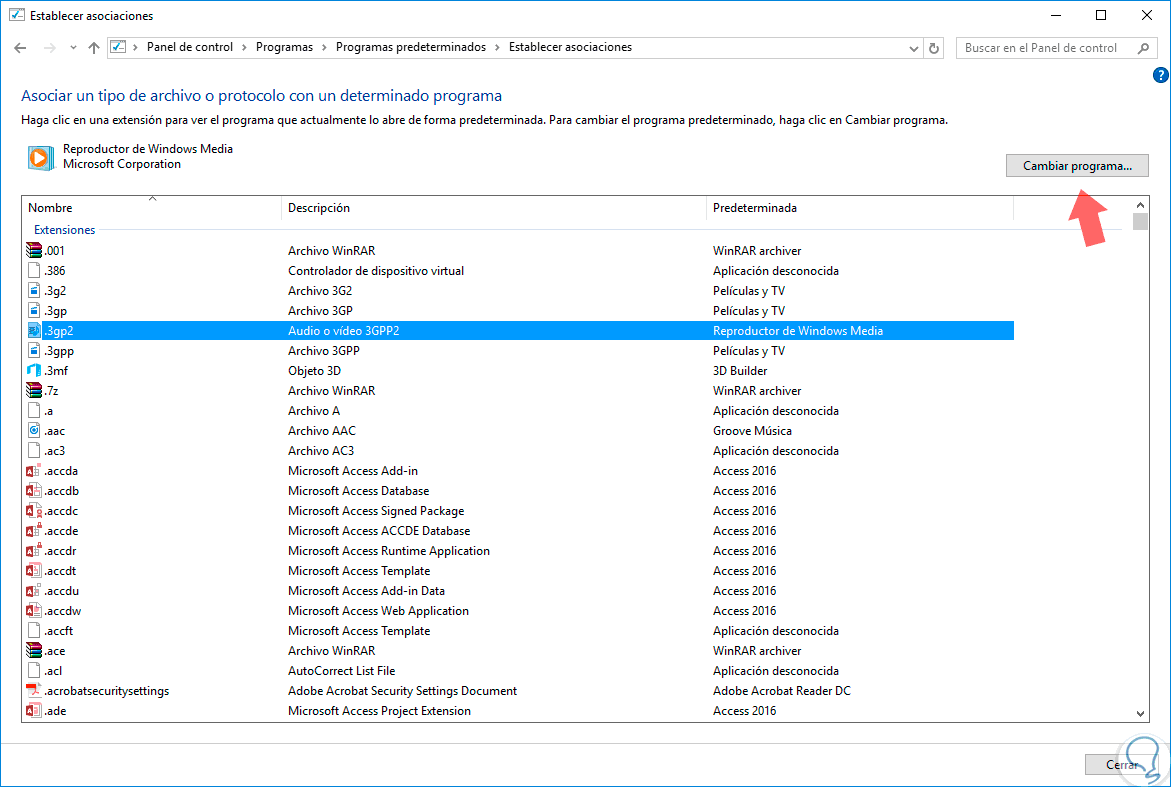Image resolution: width=1171 pixels, height=787 pixels.
Task: Open the address bar history dropdown
Action: 913,48
